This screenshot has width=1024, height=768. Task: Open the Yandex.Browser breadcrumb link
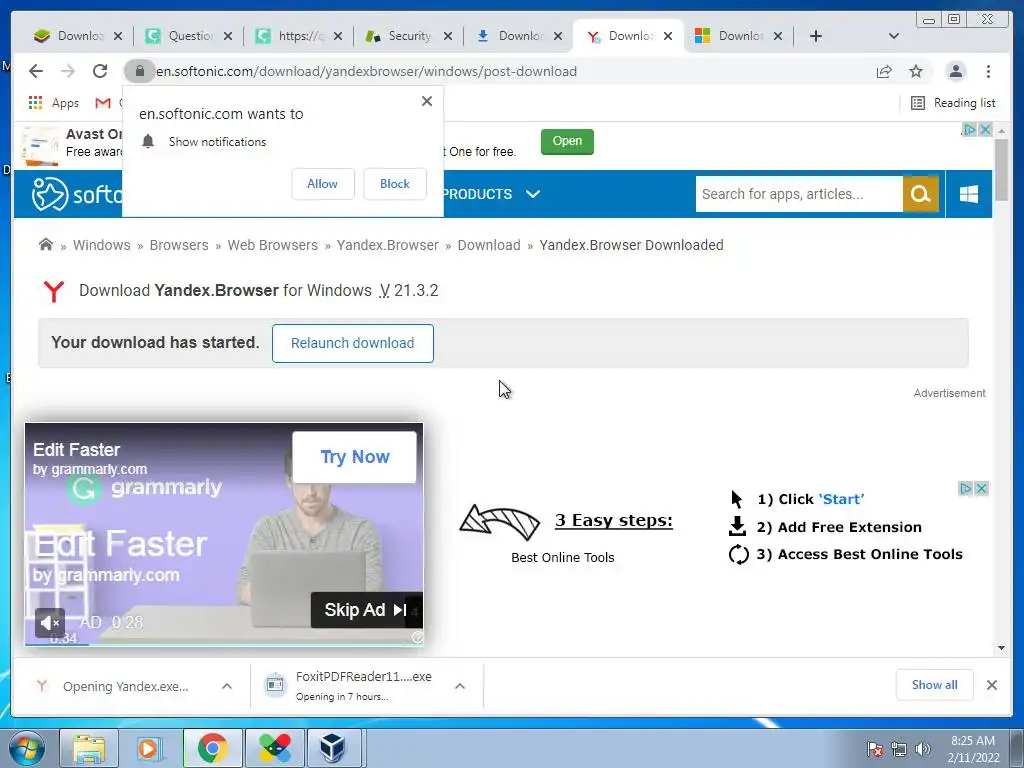coord(388,245)
